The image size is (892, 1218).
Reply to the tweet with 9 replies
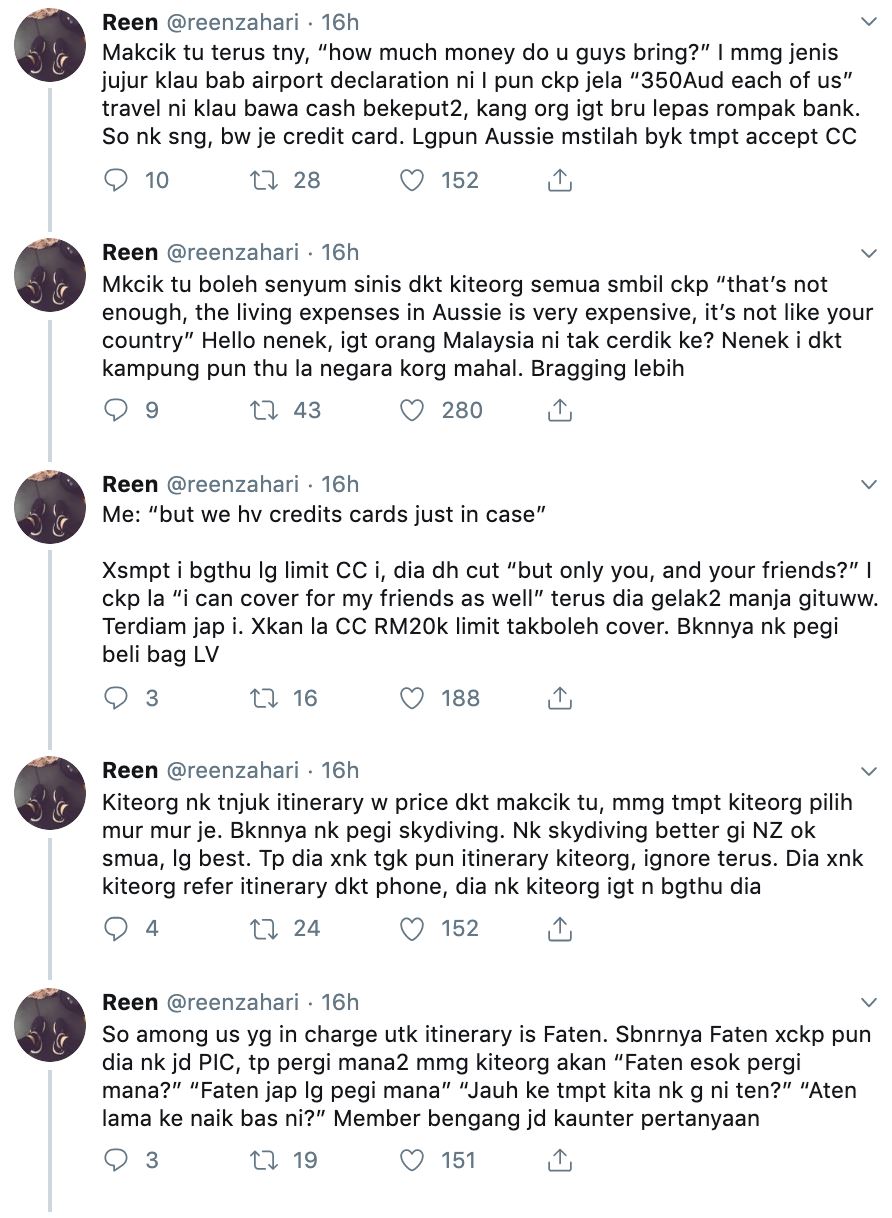tap(117, 410)
